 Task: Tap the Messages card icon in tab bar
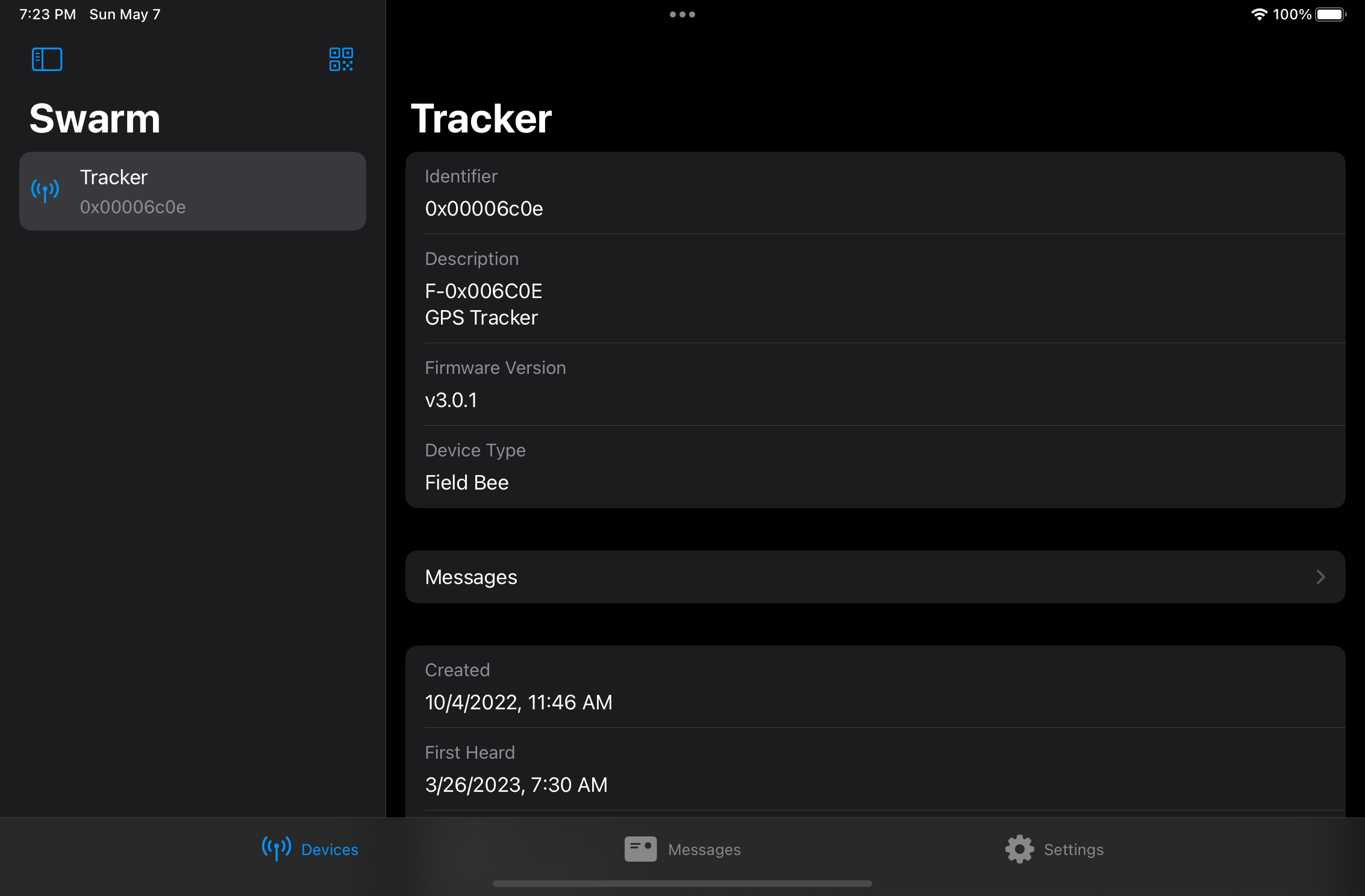pyautogui.click(x=640, y=849)
